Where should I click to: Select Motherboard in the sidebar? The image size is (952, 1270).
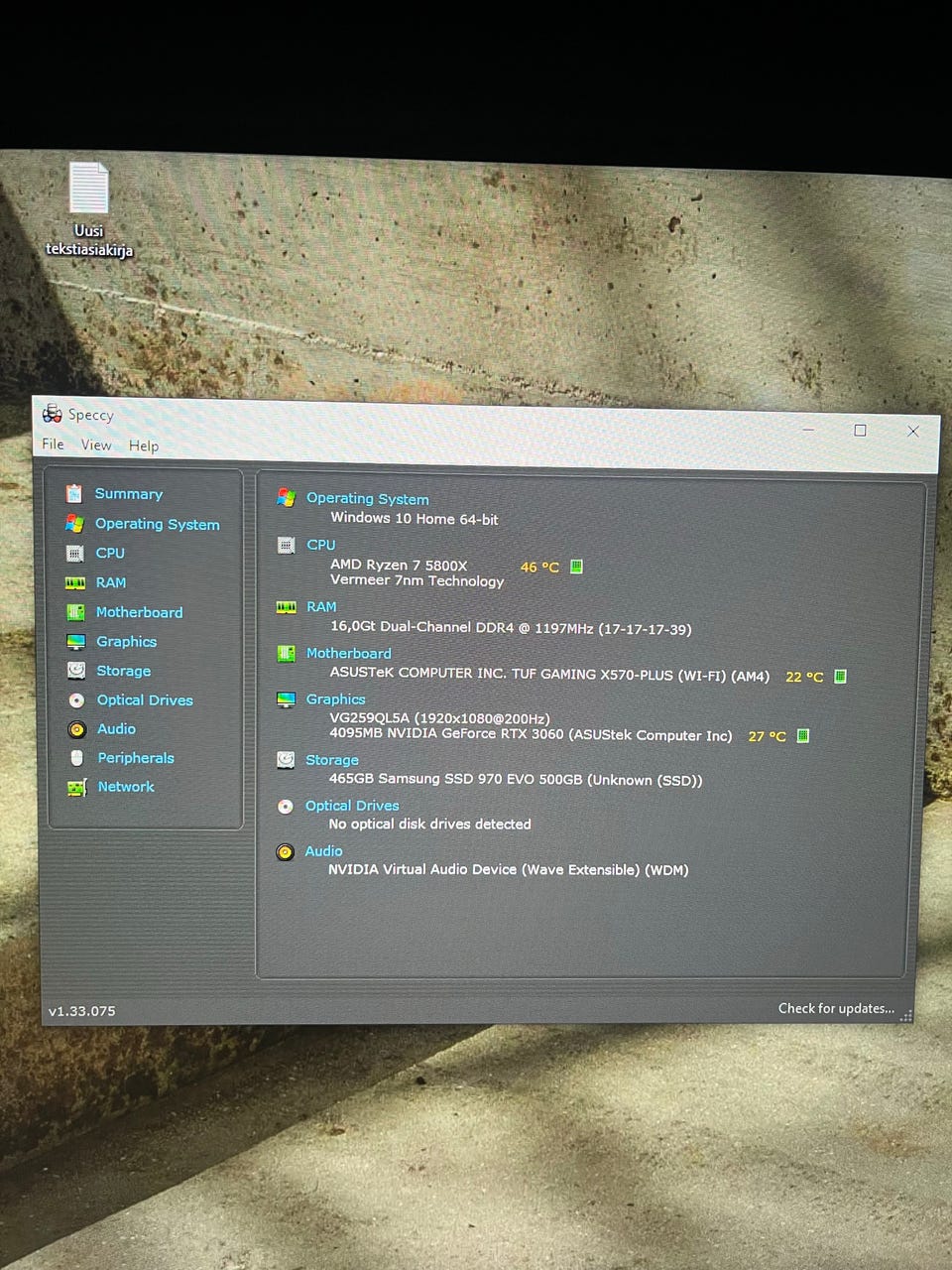140,612
